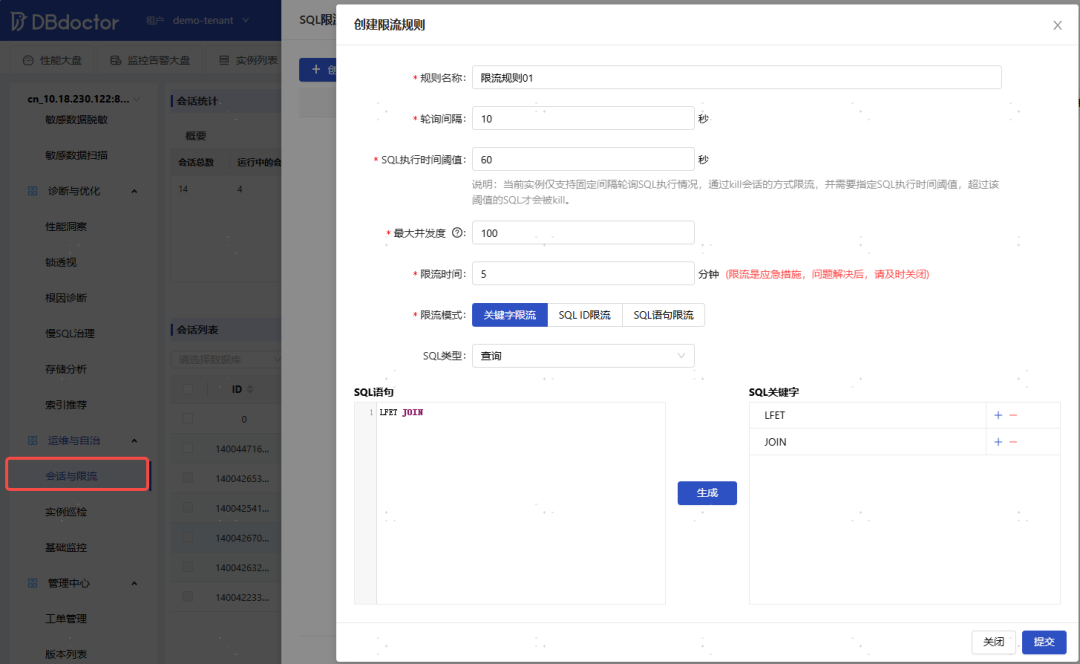Collapse the 诊断与优化 menu section
Image resolution: width=1080 pixels, height=664 pixels.
[134, 191]
